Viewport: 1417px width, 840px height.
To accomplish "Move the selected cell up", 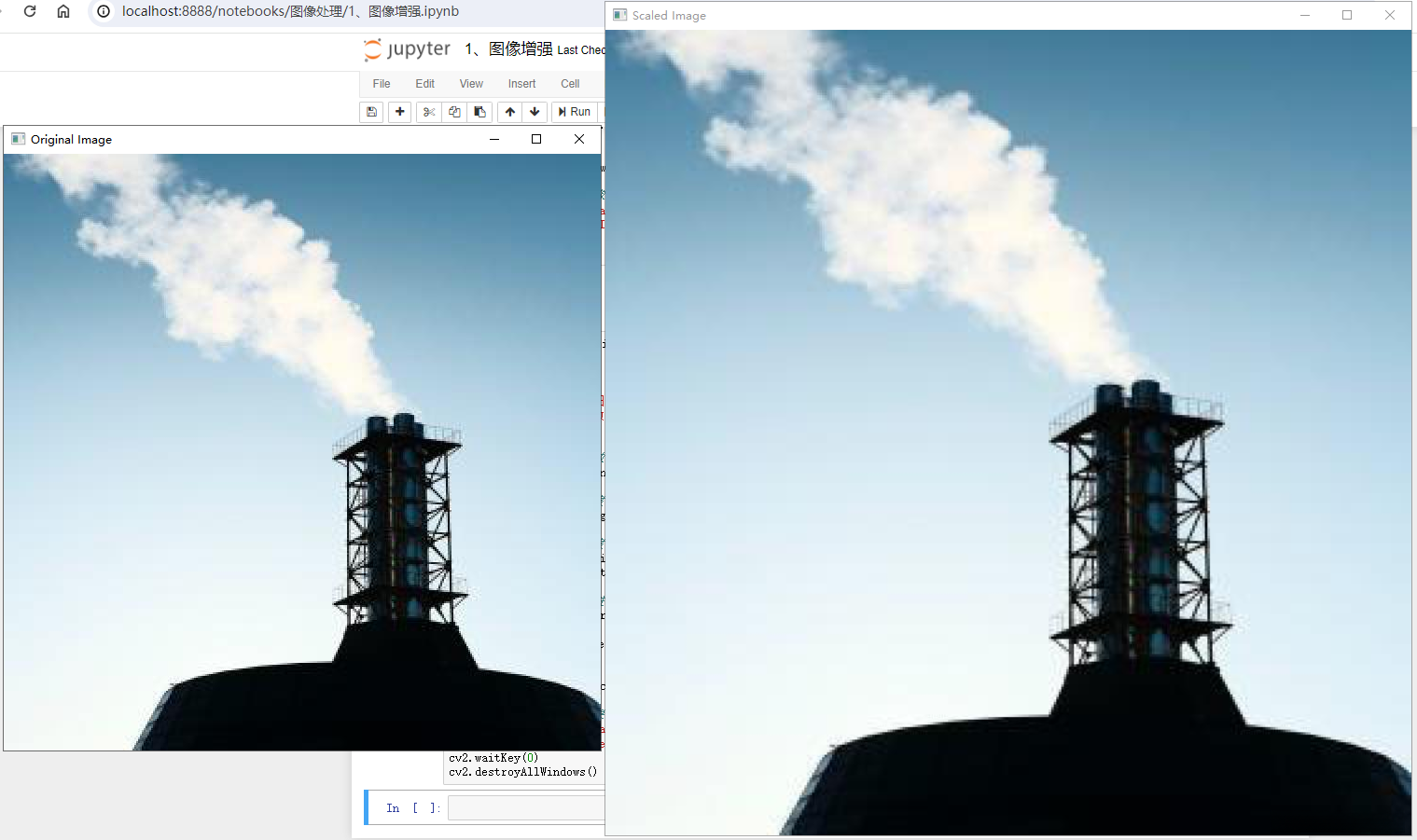I will coord(509,112).
